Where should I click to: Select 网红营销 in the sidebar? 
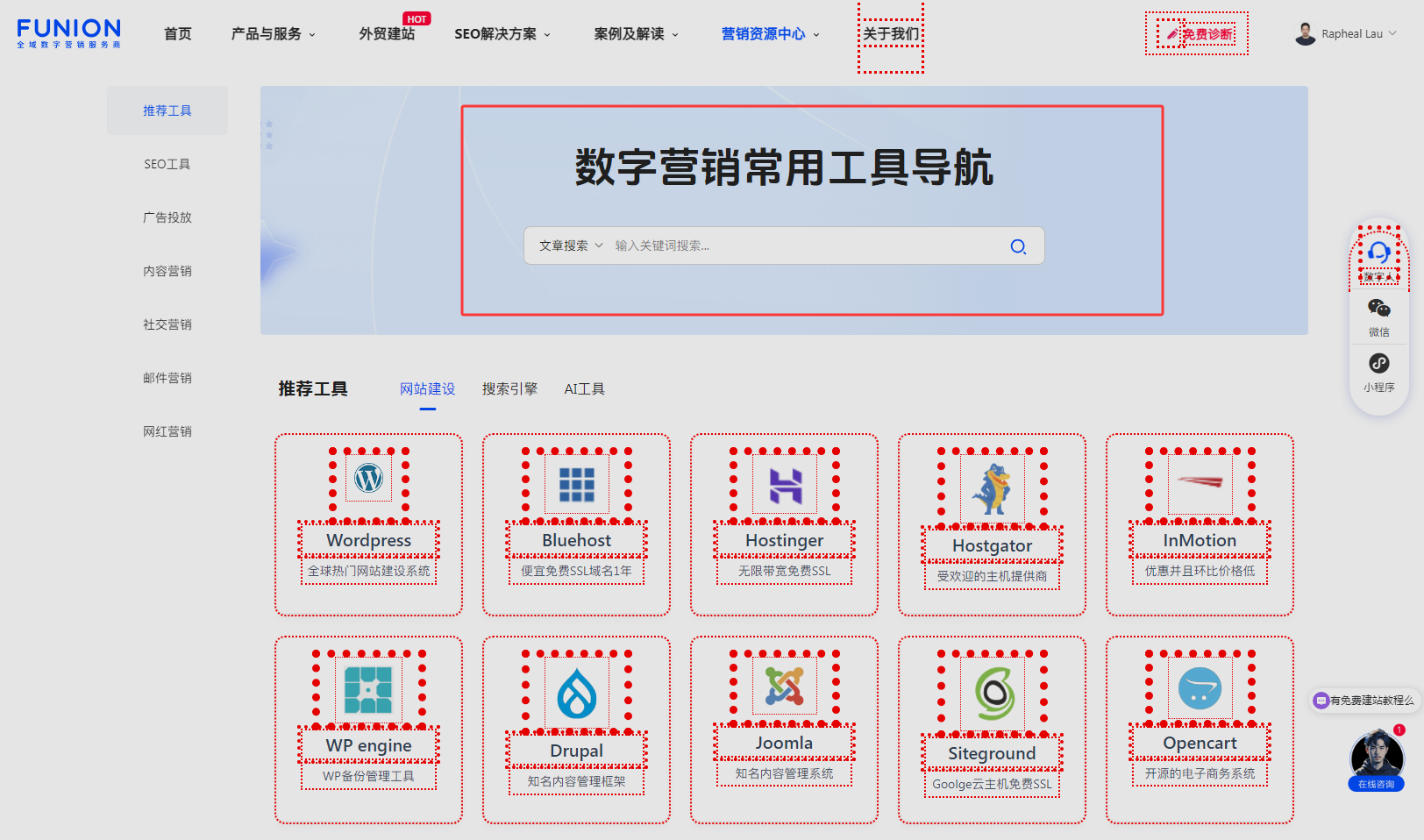[167, 431]
